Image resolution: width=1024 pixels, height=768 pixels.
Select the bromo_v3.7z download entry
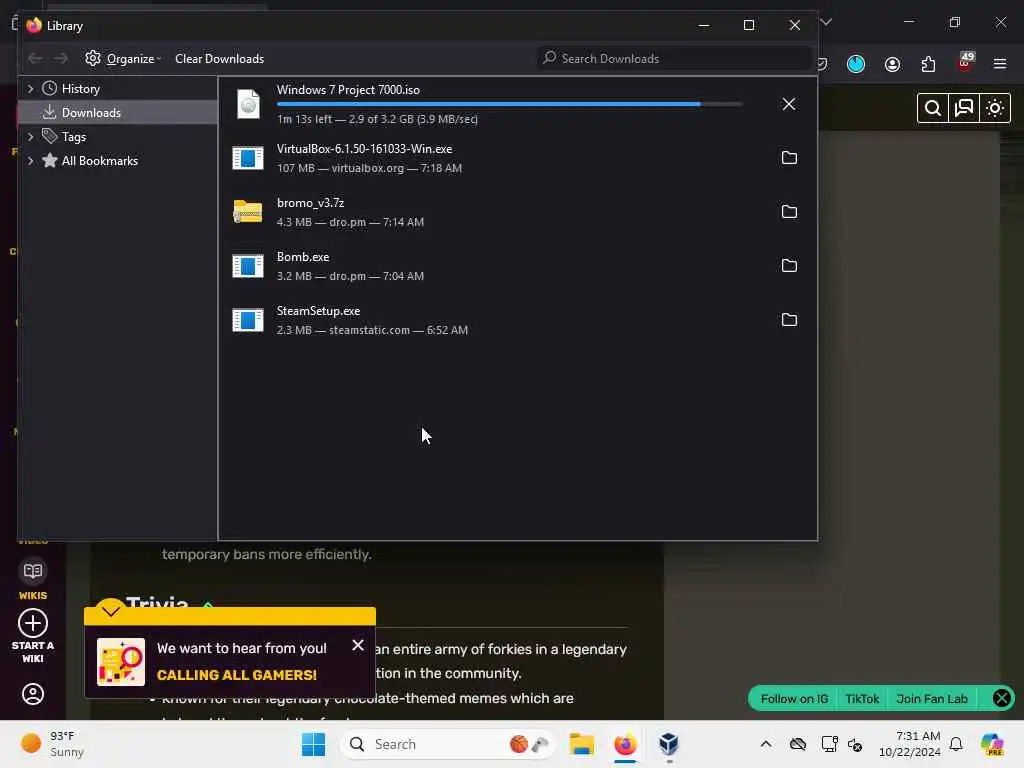click(518, 212)
